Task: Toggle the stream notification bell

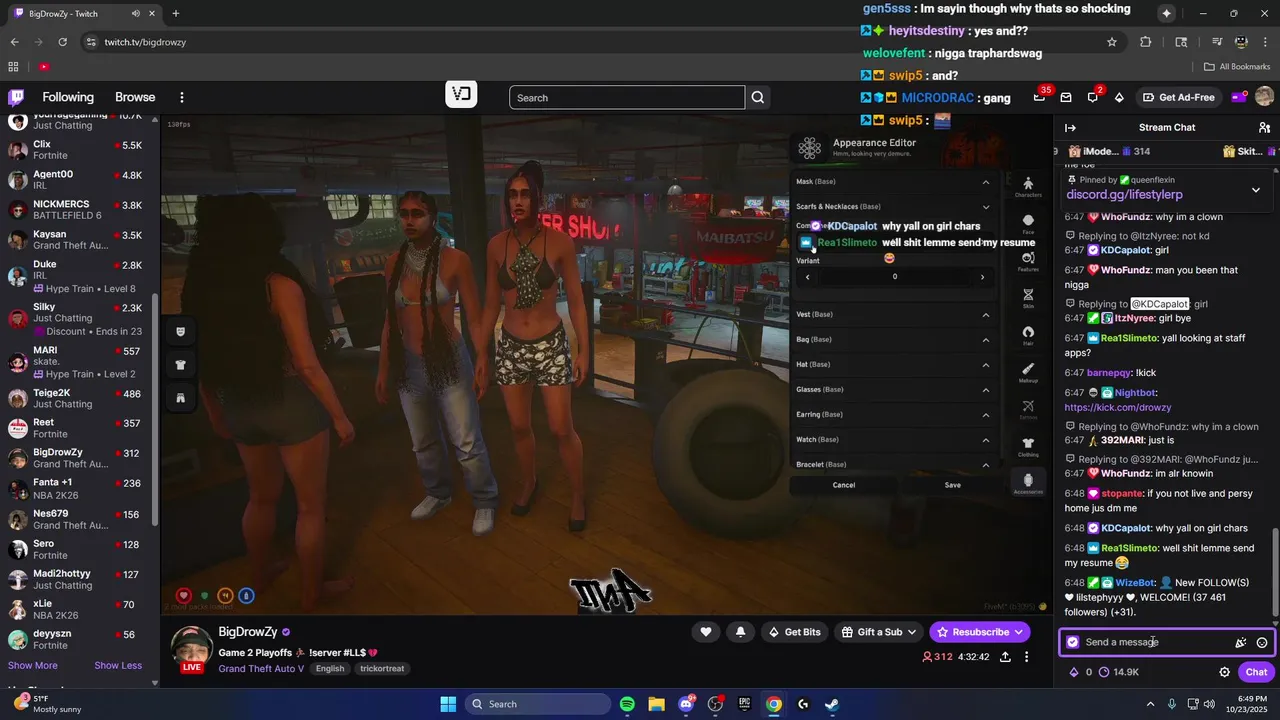Action: (741, 632)
